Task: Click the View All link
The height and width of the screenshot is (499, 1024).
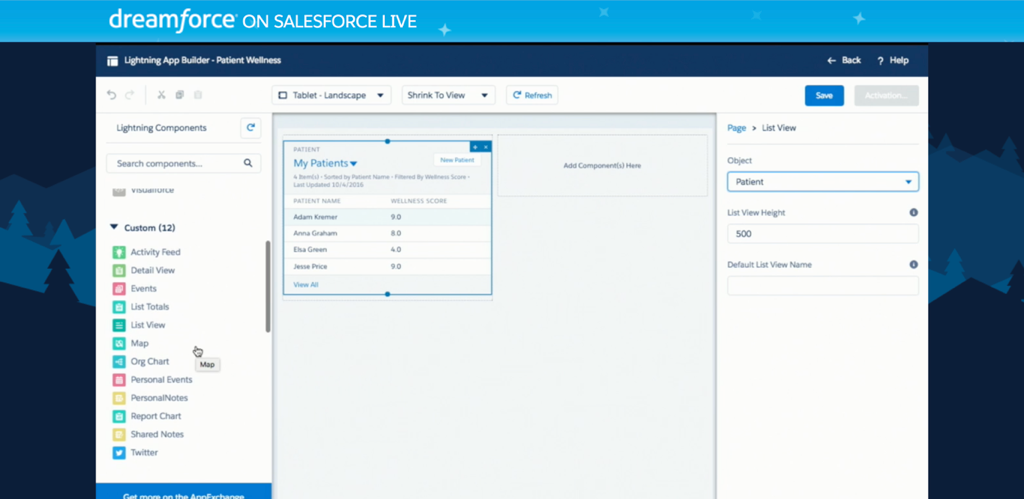Action: tap(306, 285)
